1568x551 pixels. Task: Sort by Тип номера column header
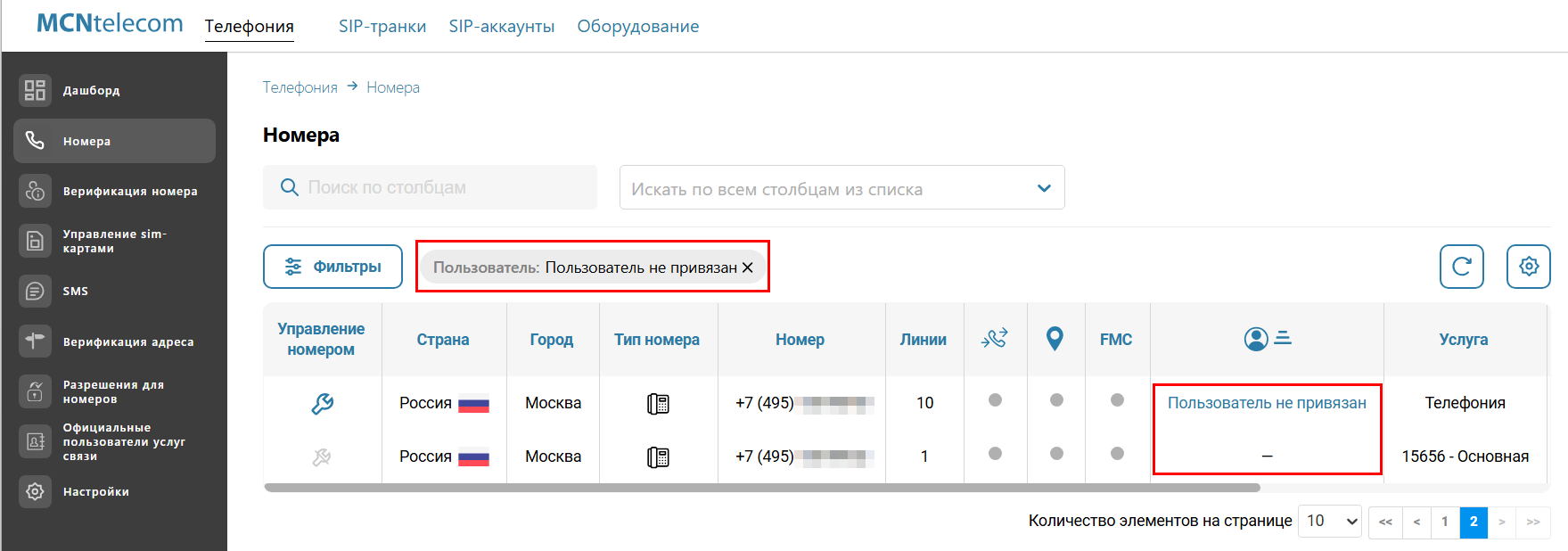coord(657,340)
